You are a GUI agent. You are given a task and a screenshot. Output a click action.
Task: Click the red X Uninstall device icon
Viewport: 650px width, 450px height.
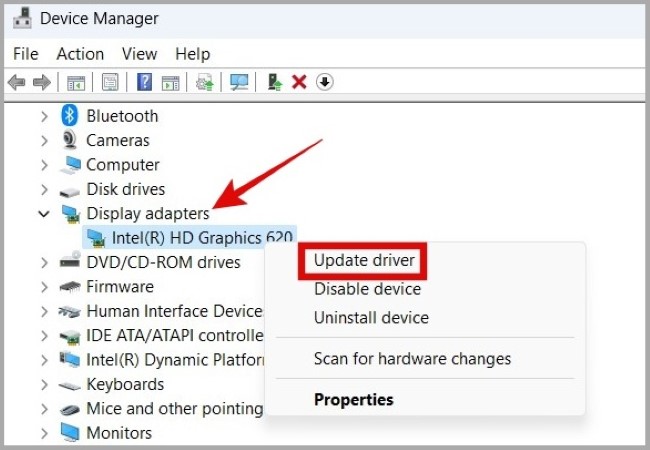click(299, 82)
